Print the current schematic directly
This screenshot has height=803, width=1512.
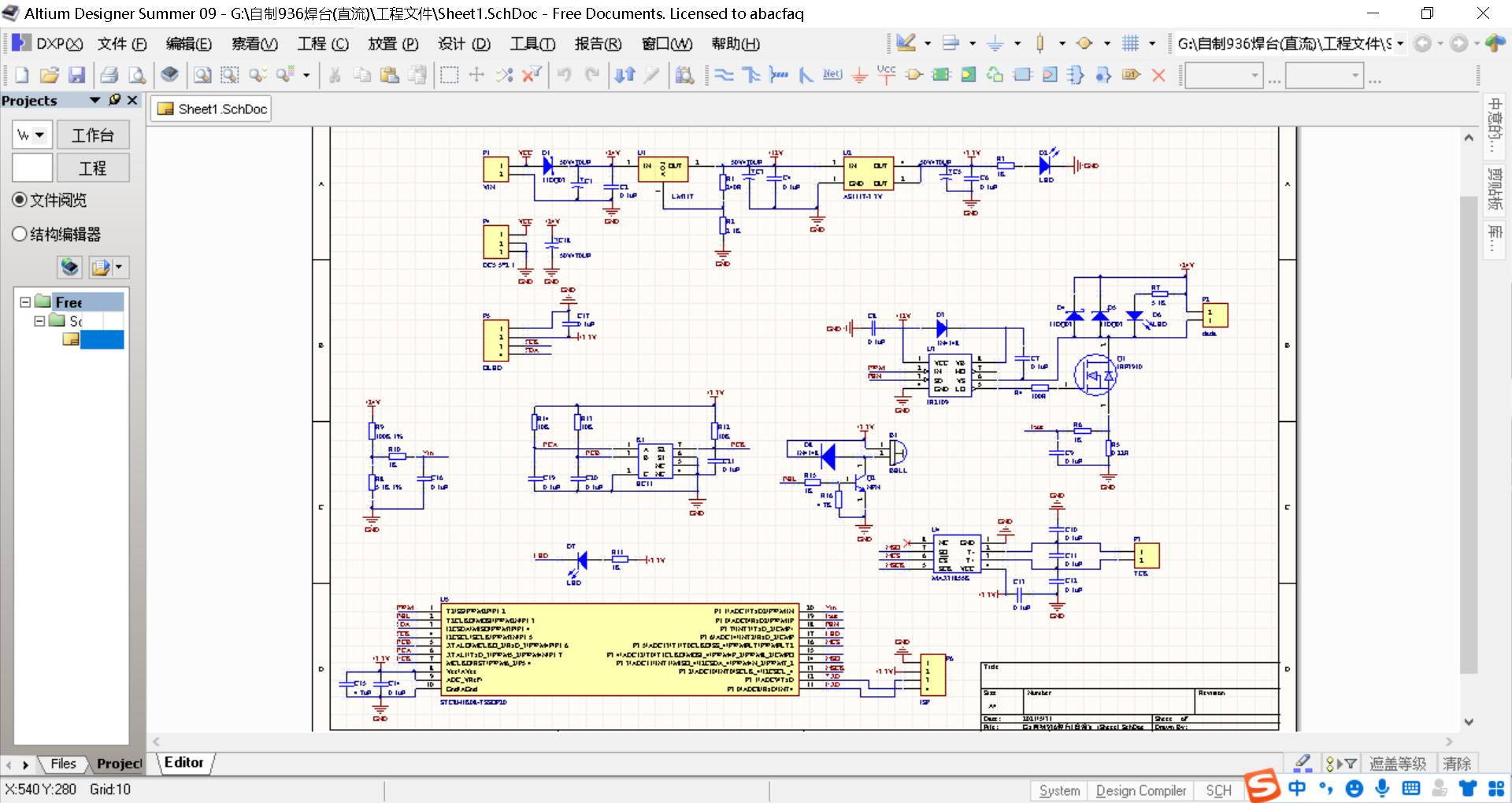(109, 75)
